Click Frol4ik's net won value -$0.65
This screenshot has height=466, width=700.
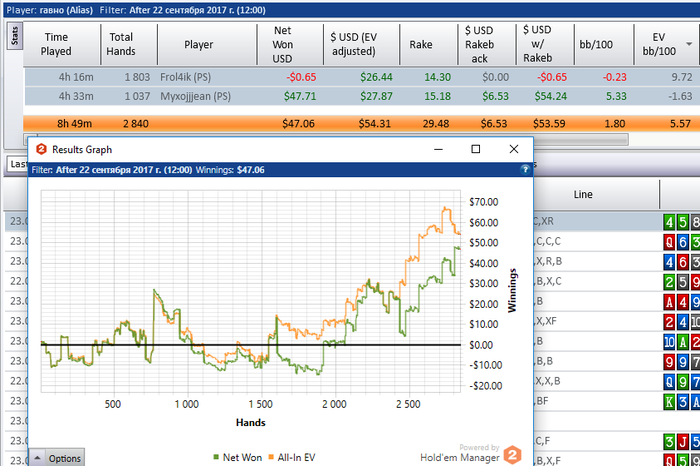pyautogui.click(x=301, y=77)
